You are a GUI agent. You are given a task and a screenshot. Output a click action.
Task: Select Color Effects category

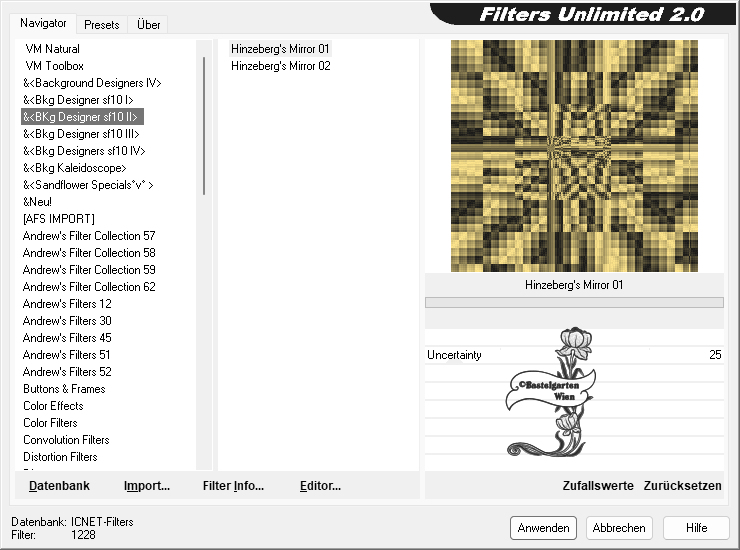(x=53, y=406)
